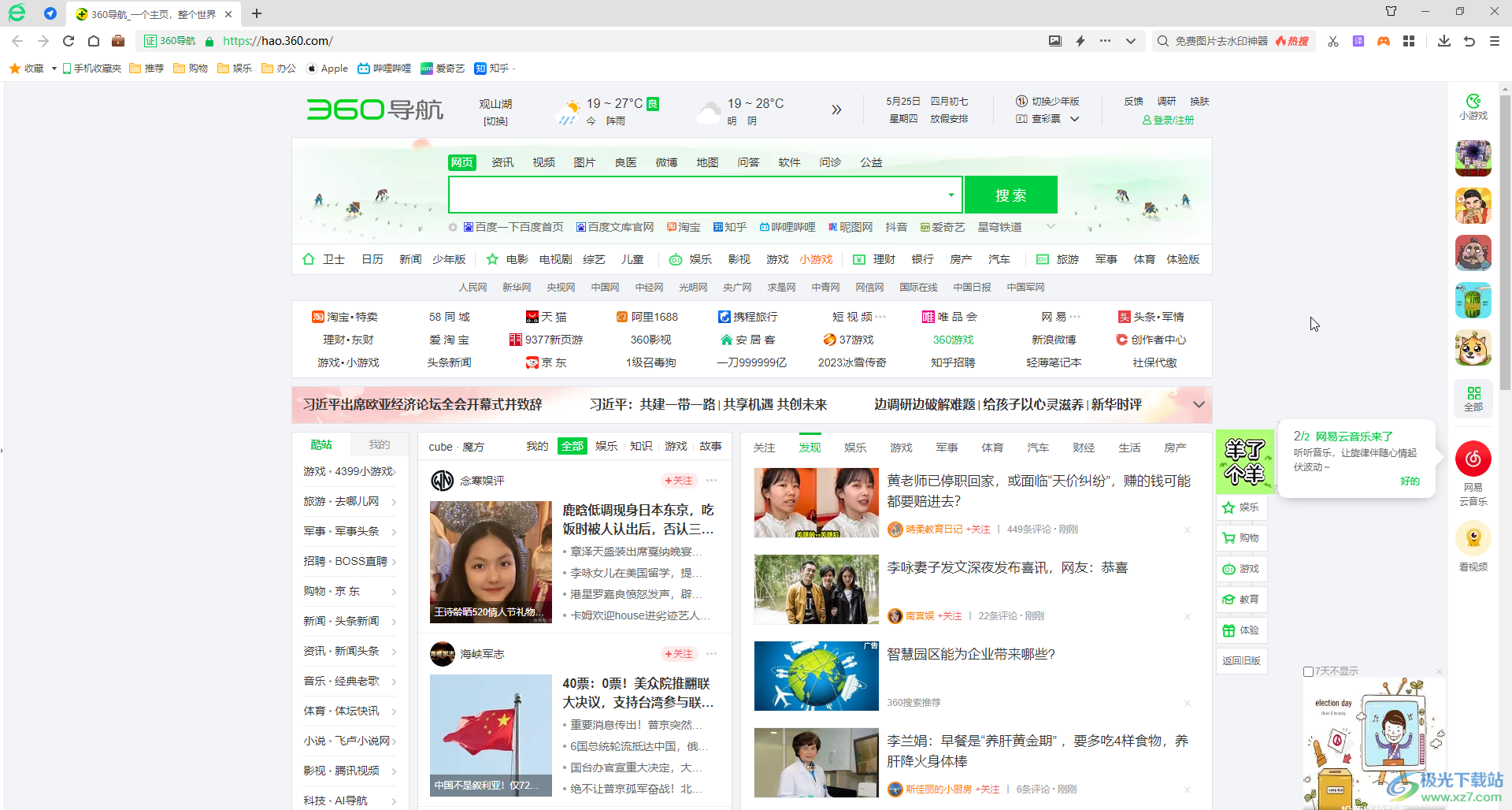Switch location with 切换 under 观山湖
Screen dimensions: 1512x810
tap(495, 121)
